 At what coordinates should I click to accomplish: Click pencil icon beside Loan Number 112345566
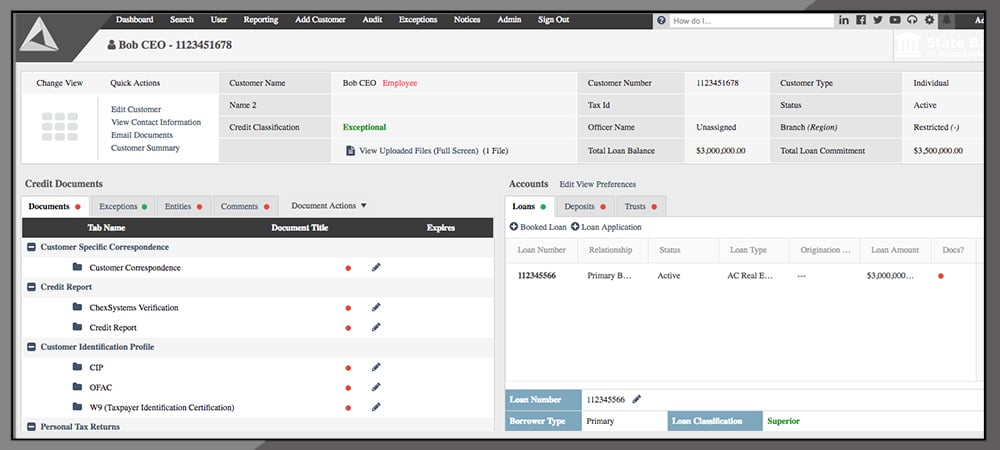point(637,400)
